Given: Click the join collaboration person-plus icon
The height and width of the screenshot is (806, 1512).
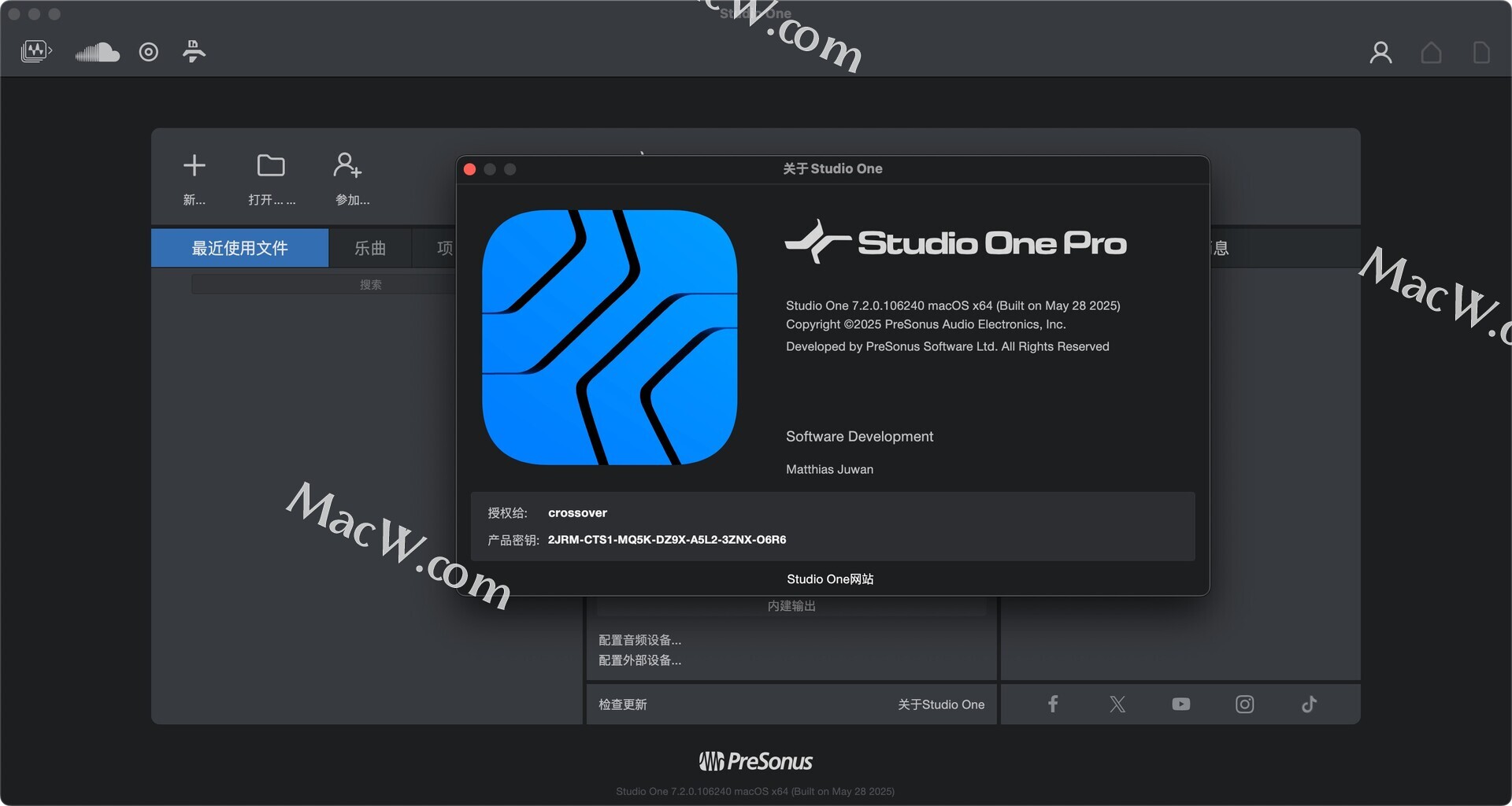Looking at the screenshot, I should pyautogui.click(x=347, y=165).
